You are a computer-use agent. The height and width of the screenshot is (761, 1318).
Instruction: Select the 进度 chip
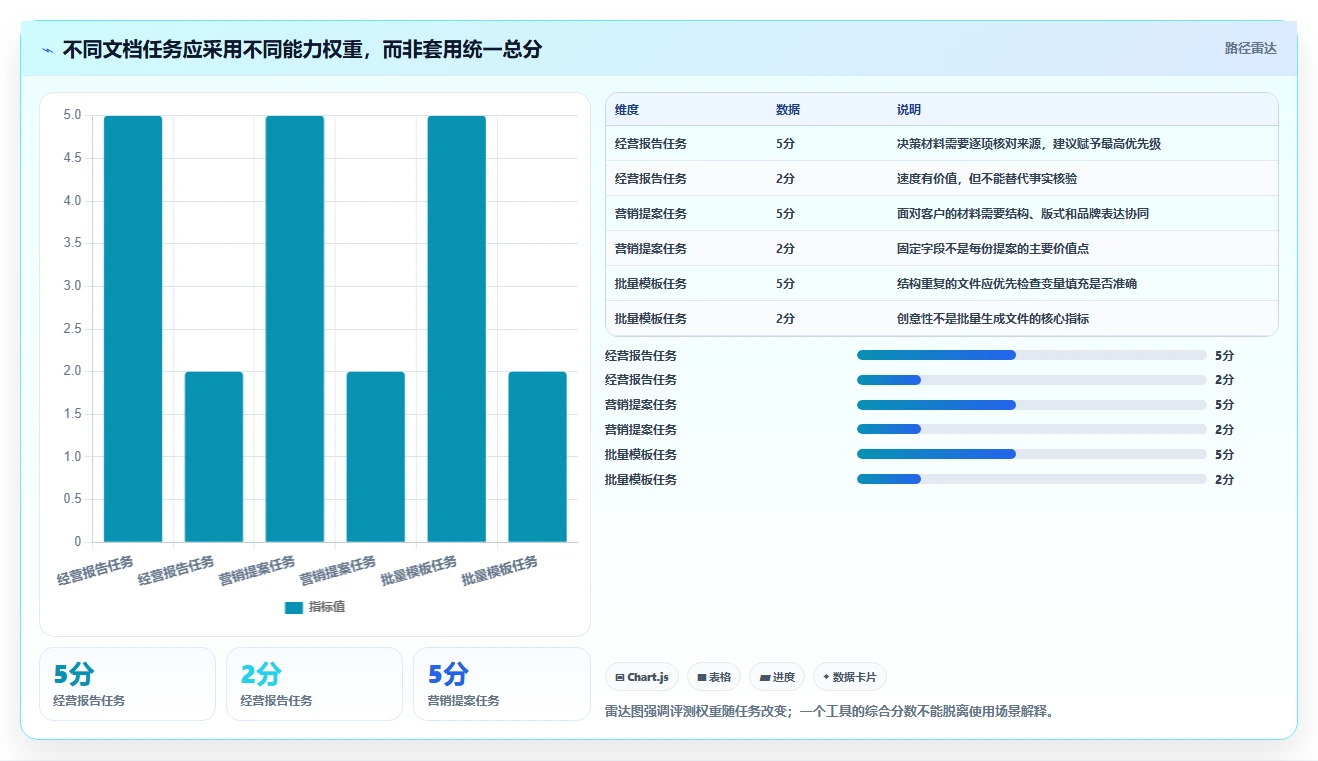coord(777,677)
